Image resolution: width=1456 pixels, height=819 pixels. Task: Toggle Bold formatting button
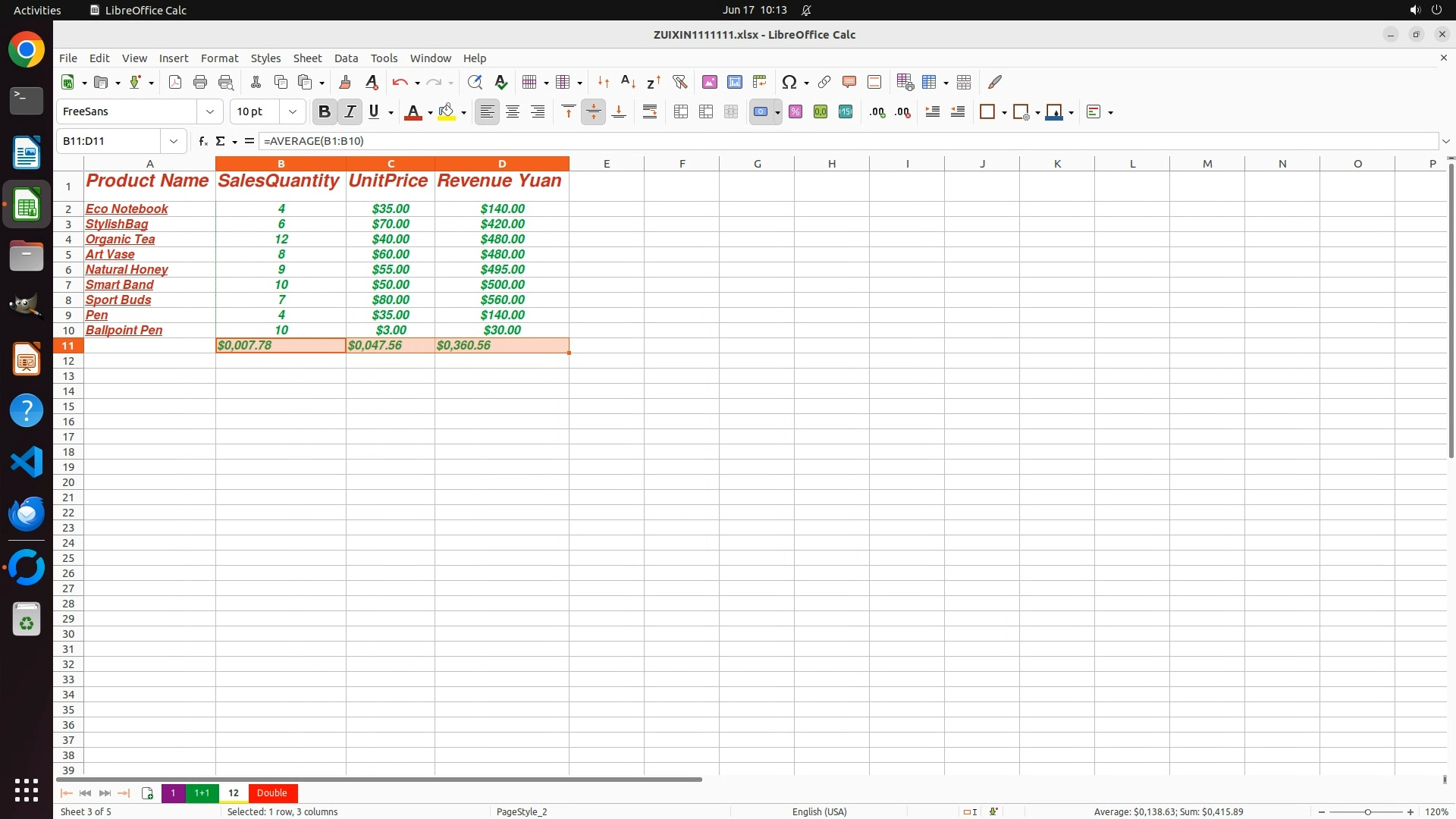coord(325,111)
